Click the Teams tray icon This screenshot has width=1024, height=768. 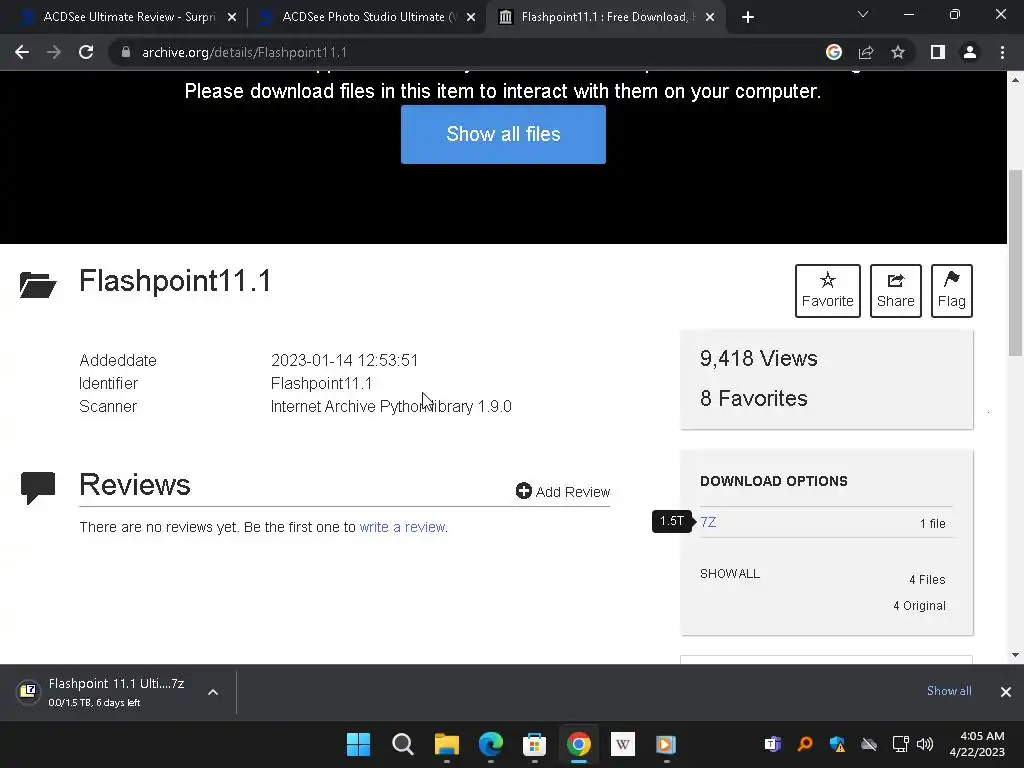[773, 744]
